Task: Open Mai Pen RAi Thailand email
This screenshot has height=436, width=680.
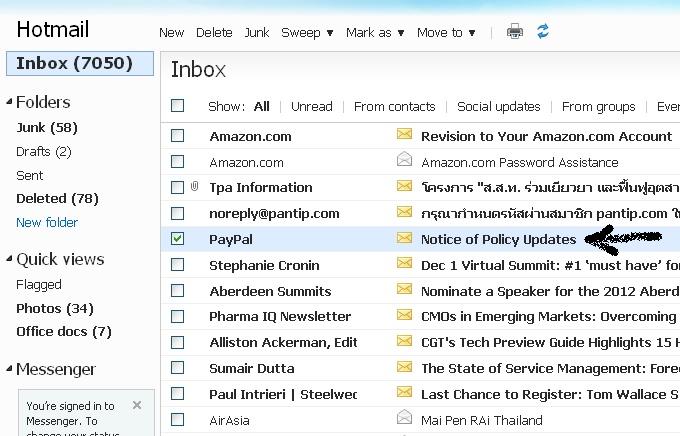Action: tap(482, 420)
